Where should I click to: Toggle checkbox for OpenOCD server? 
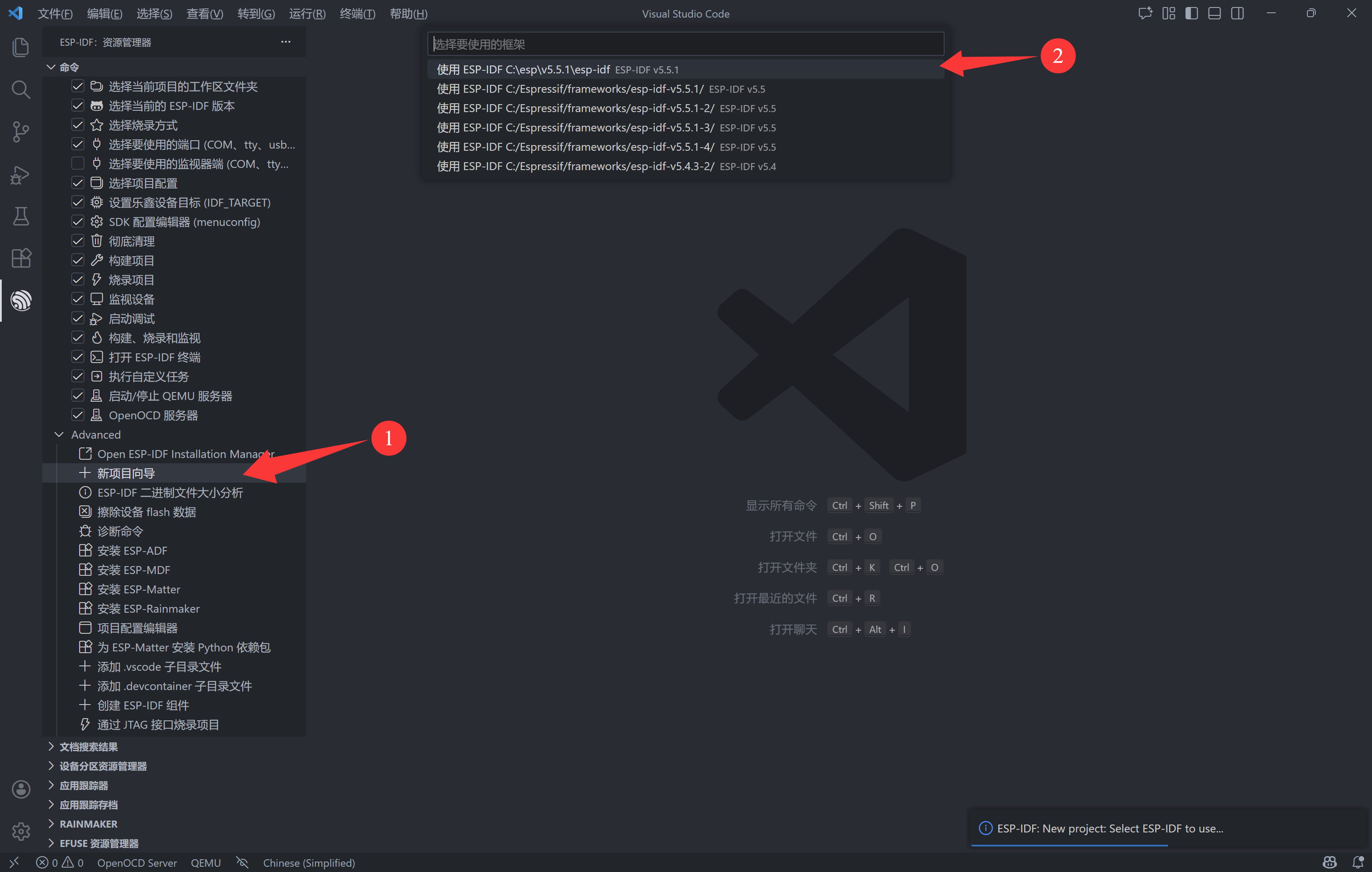coord(77,414)
